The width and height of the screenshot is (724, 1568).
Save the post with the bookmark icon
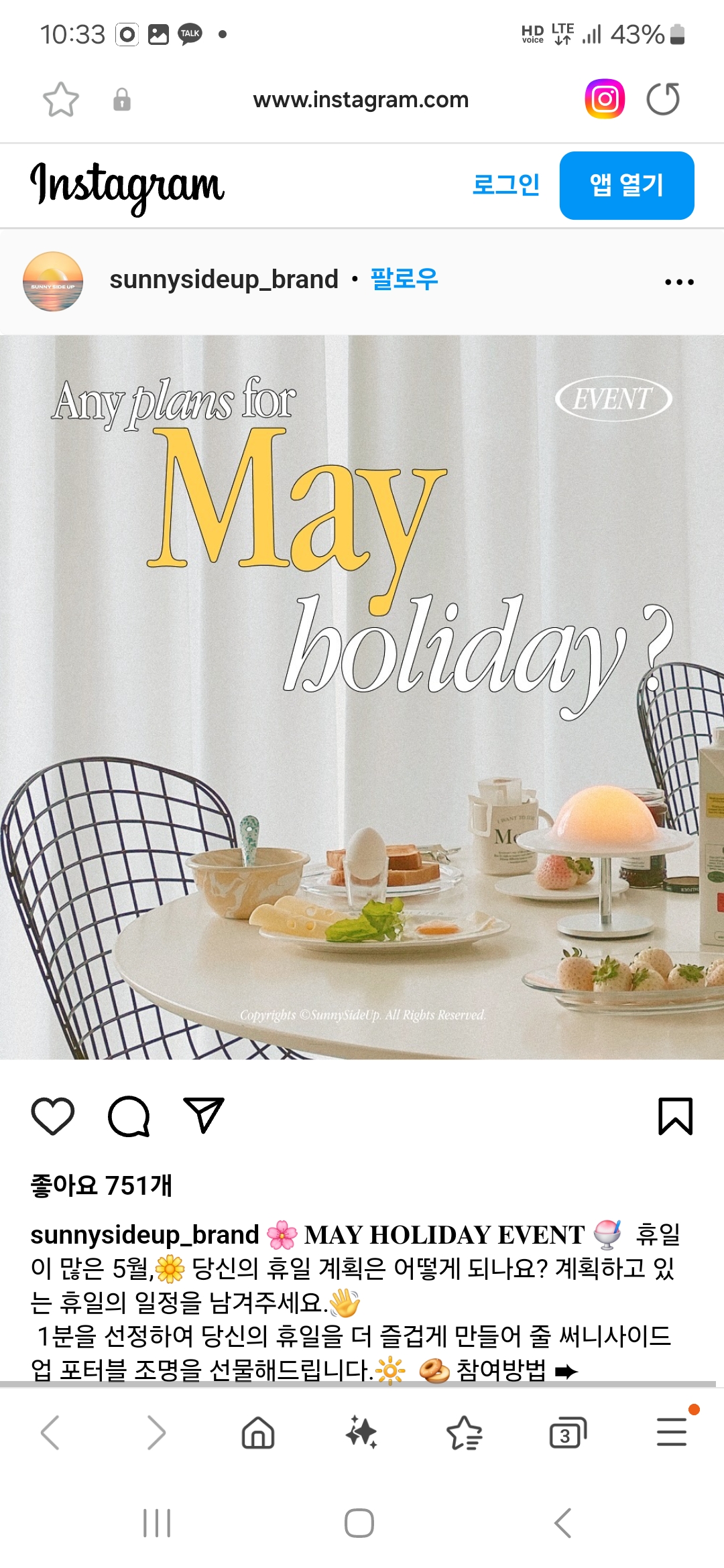675,1116
